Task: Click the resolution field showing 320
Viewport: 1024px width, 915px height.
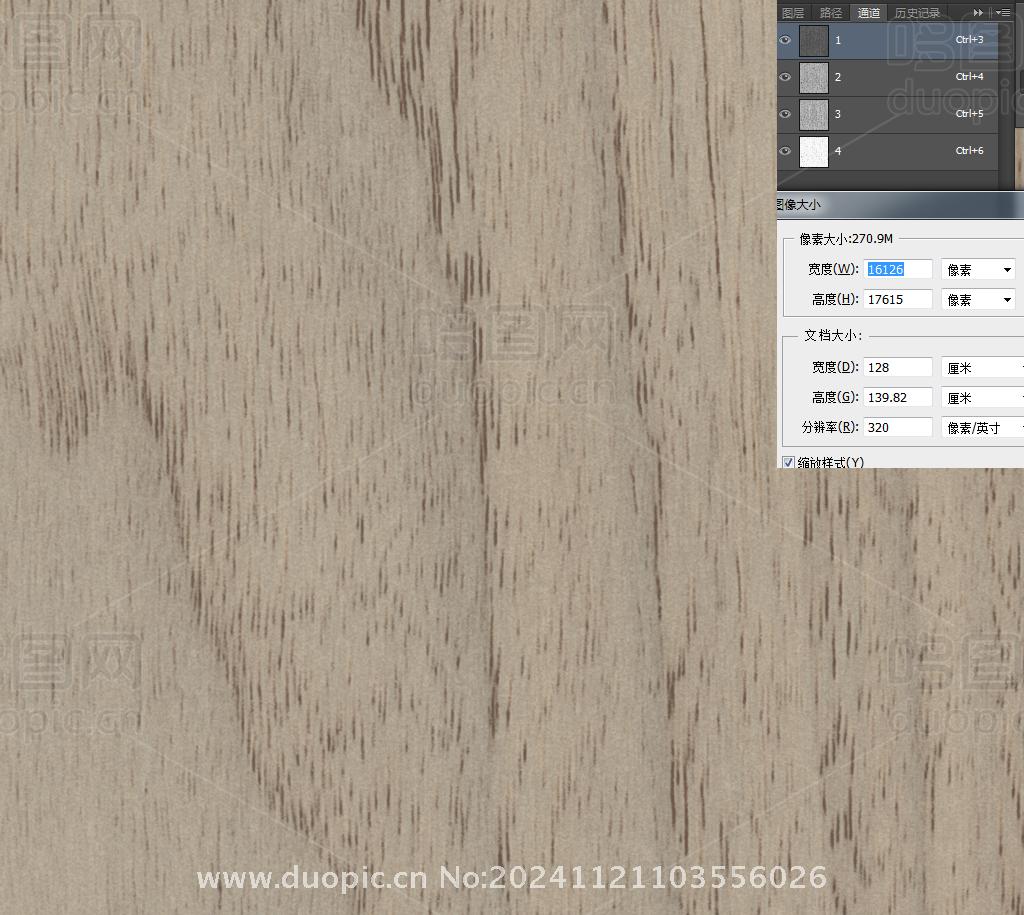Action: pyautogui.click(x=897, y=427)
